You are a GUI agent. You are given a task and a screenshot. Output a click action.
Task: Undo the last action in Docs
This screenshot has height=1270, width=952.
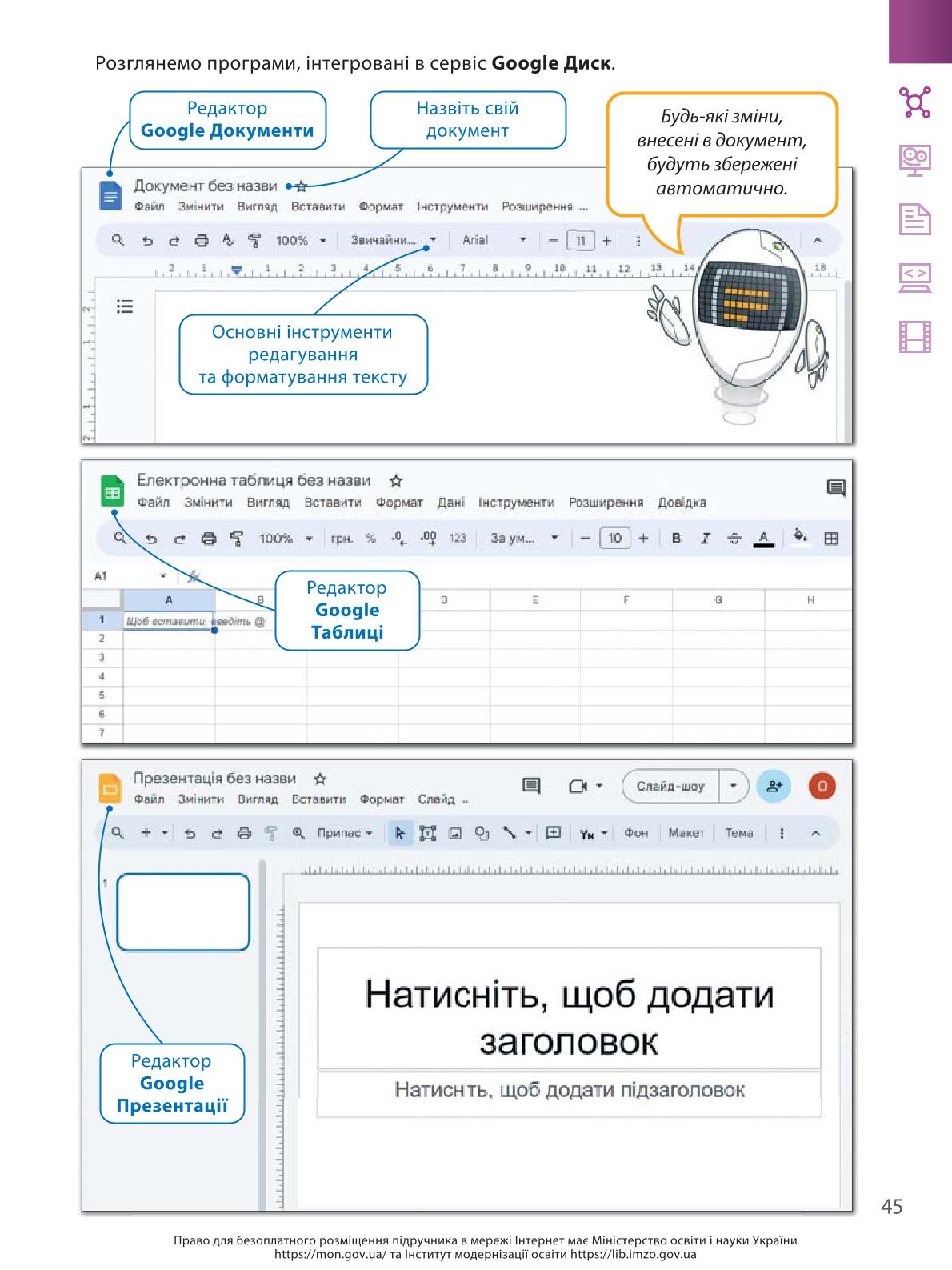pos(147,240)
